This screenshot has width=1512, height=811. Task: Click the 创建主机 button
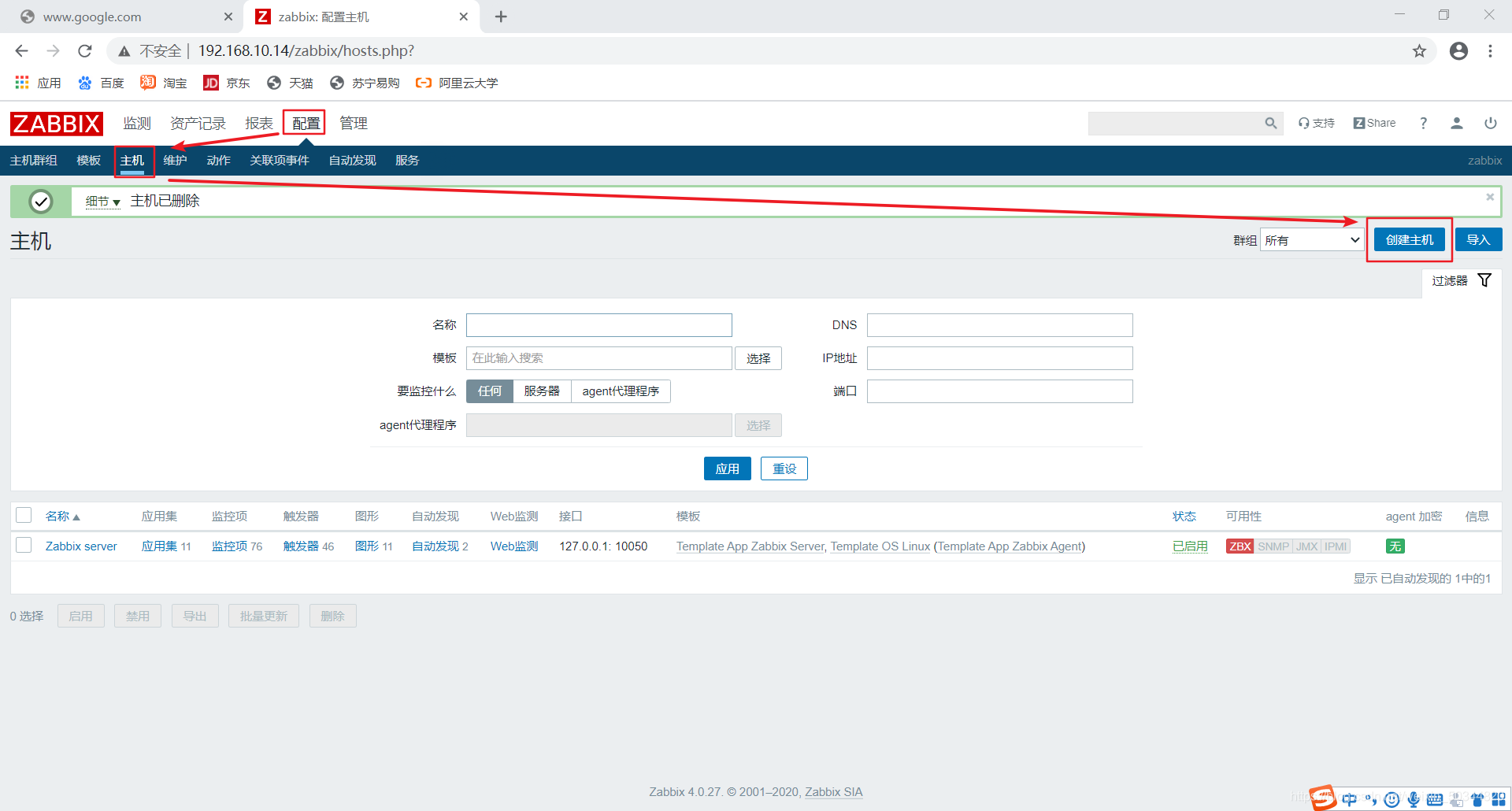click(x=1410, y=240)
